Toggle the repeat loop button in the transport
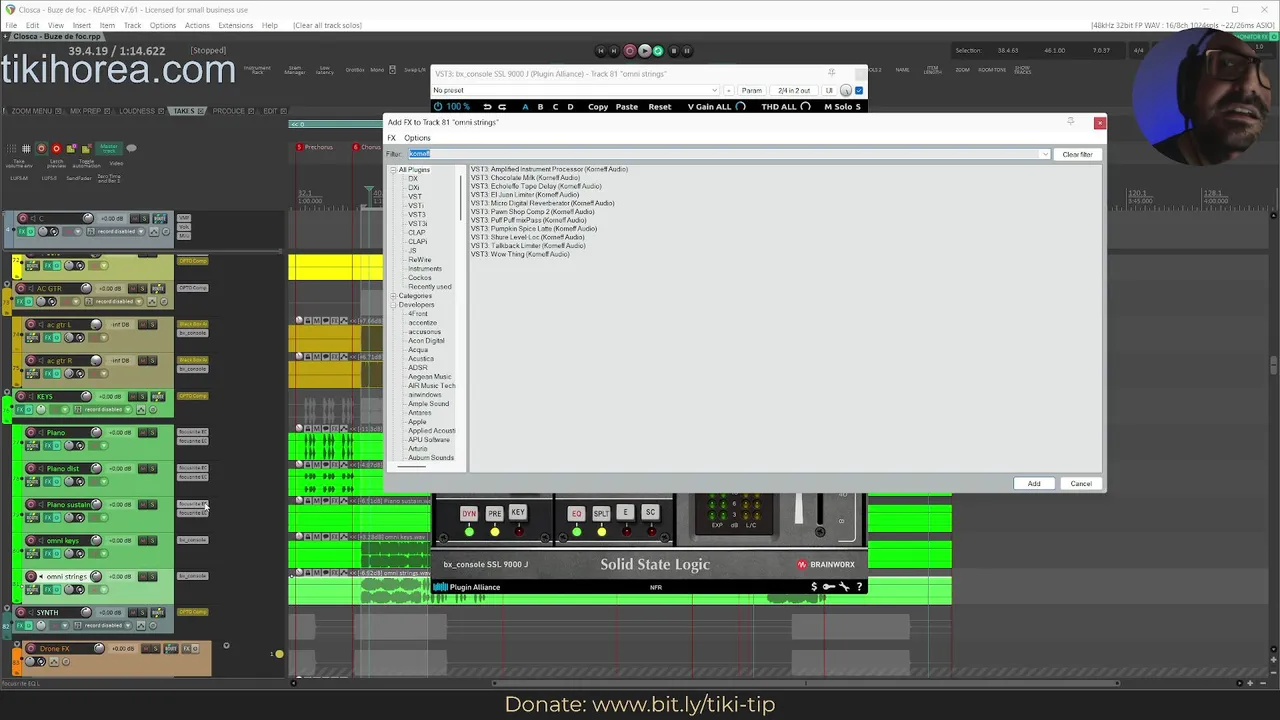The height and width of the screenshot is (720, 1280). click(x=658, y=51)
